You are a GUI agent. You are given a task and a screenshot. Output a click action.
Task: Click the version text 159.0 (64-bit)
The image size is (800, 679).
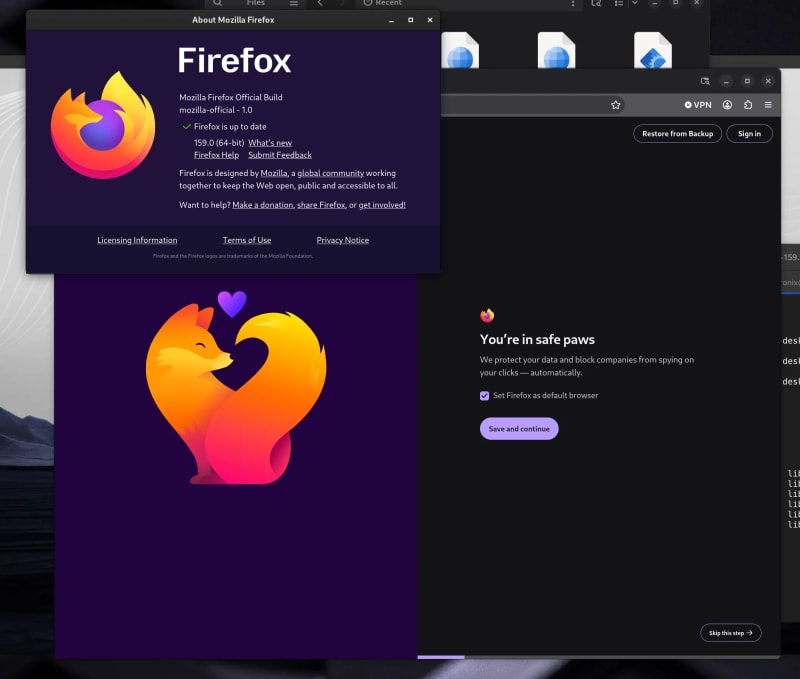[x=219, y=143]
